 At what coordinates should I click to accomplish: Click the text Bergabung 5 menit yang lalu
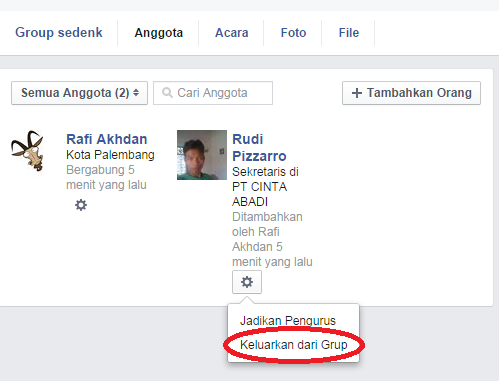[x=106, y=177]
